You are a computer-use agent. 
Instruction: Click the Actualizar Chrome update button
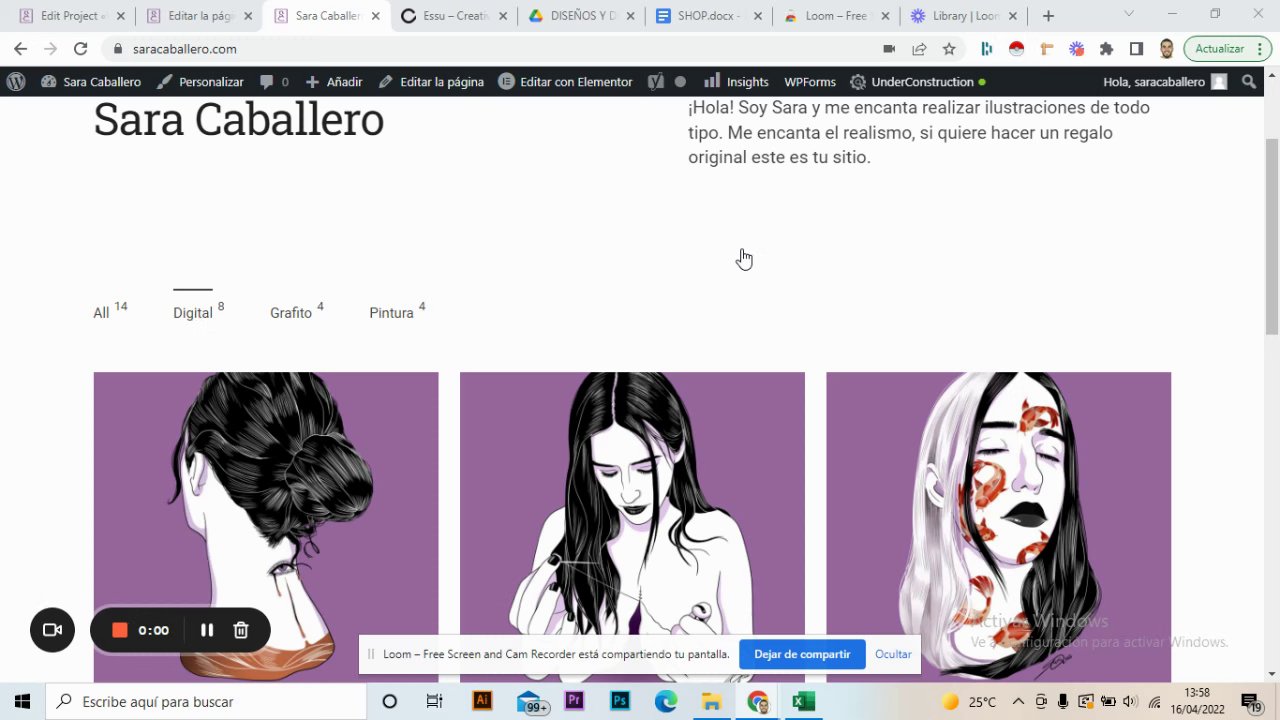click(1227, 49)
